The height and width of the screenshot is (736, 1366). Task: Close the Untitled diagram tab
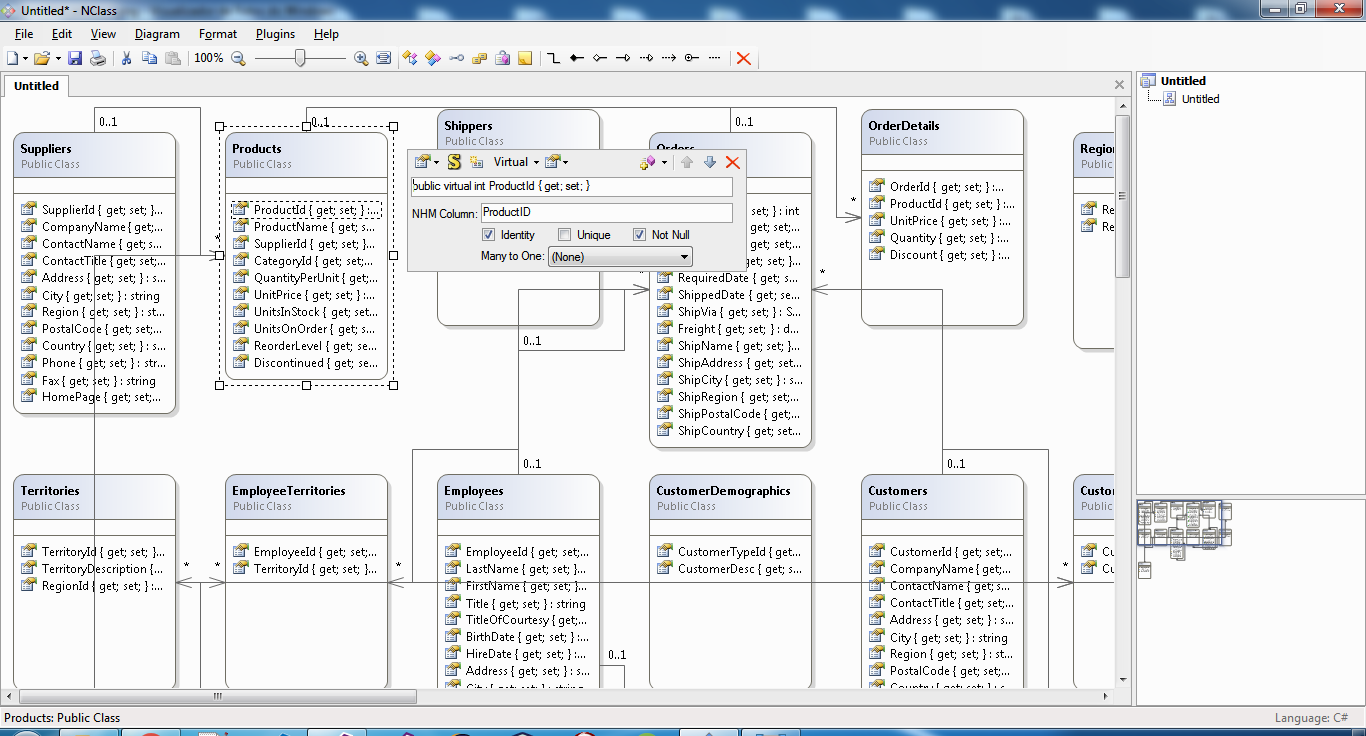click(x=1119, y=86)
